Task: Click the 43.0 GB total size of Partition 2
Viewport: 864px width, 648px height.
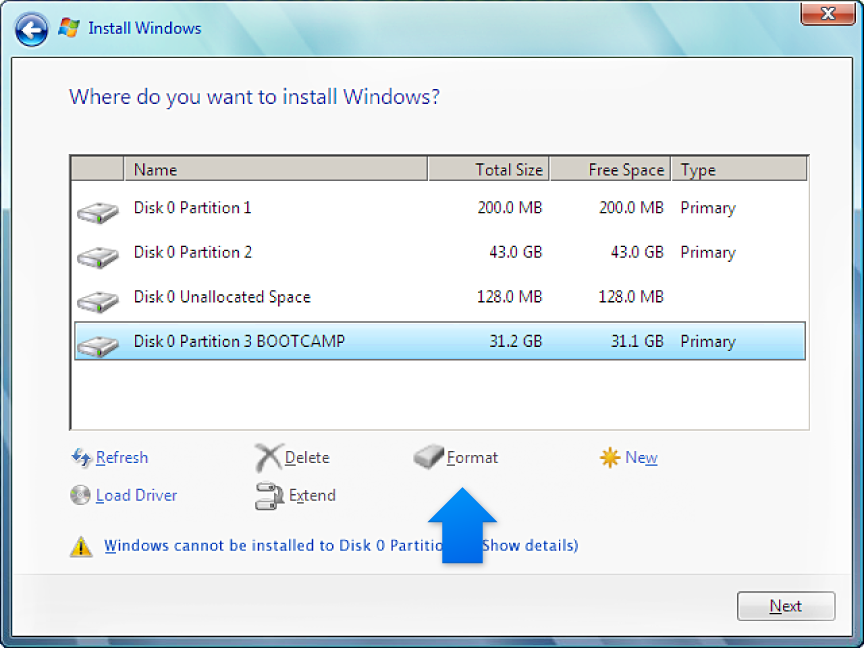Action: coord(516,252)
